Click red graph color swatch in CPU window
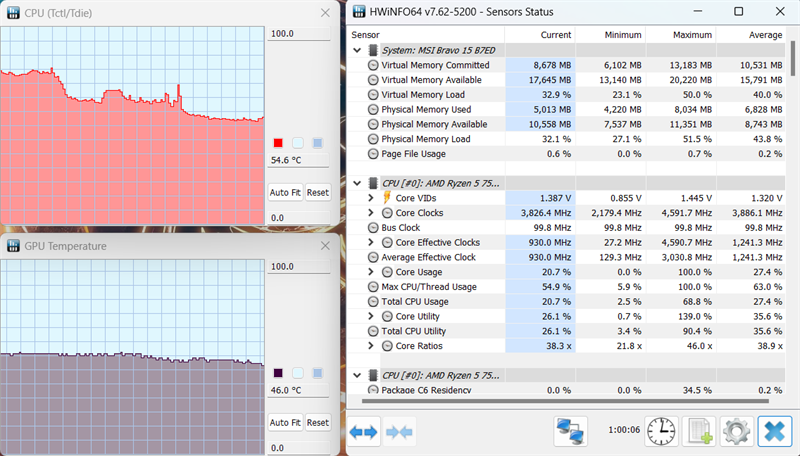 278,143
